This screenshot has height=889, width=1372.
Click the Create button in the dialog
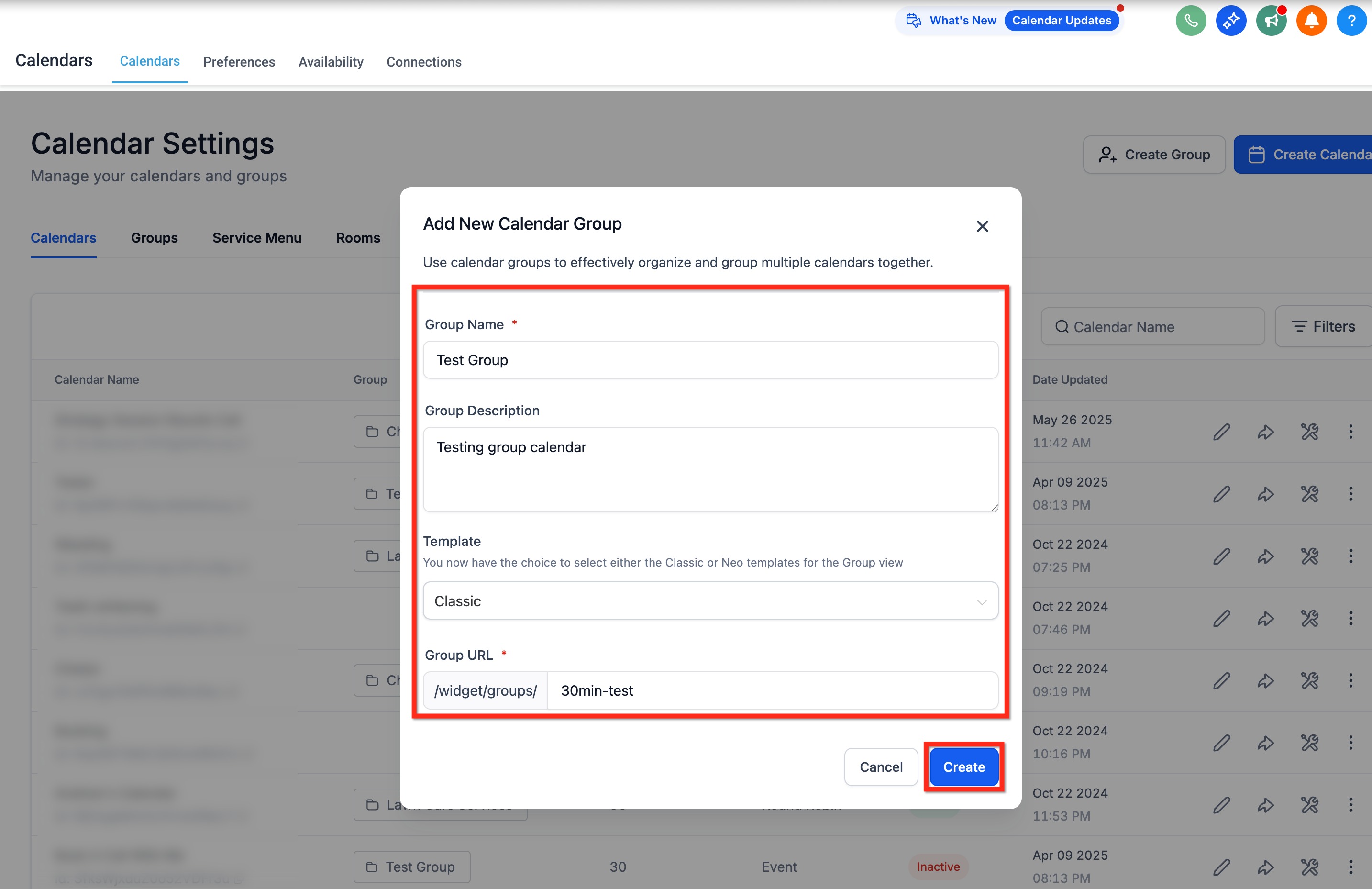point(963,767)
